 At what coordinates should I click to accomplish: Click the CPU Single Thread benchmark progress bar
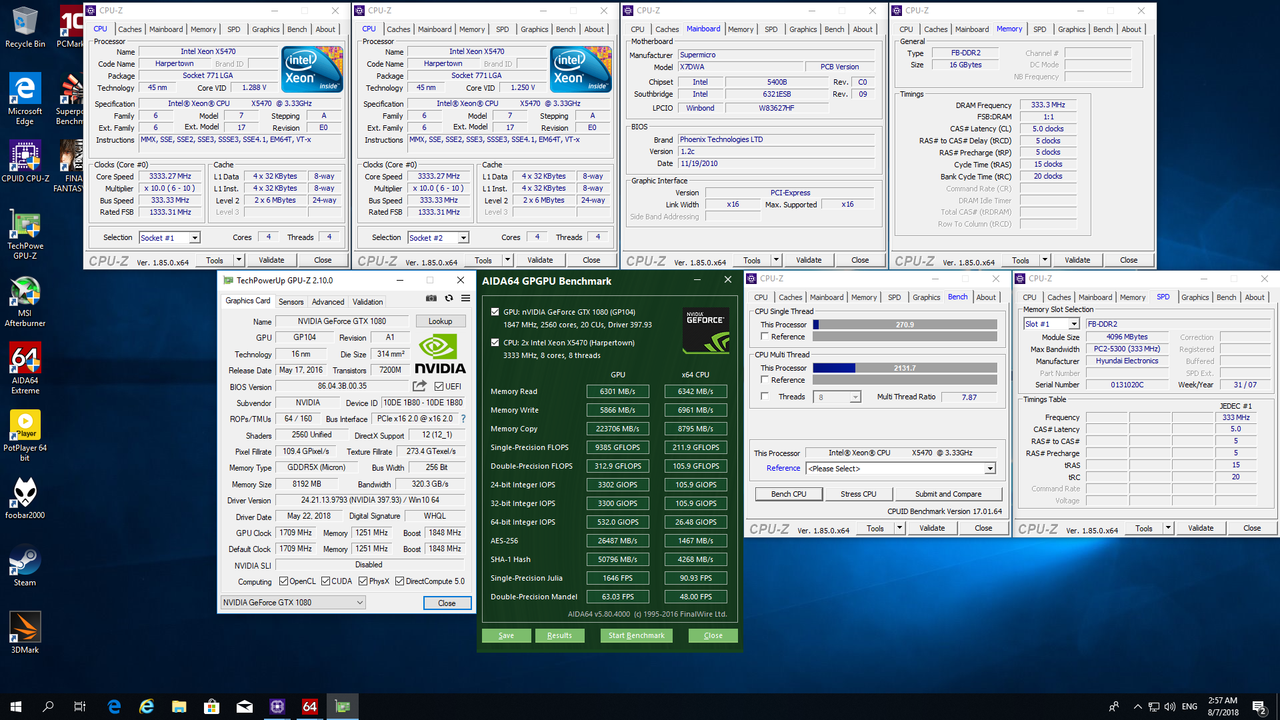pyautogui.click(x=902, y=324)
